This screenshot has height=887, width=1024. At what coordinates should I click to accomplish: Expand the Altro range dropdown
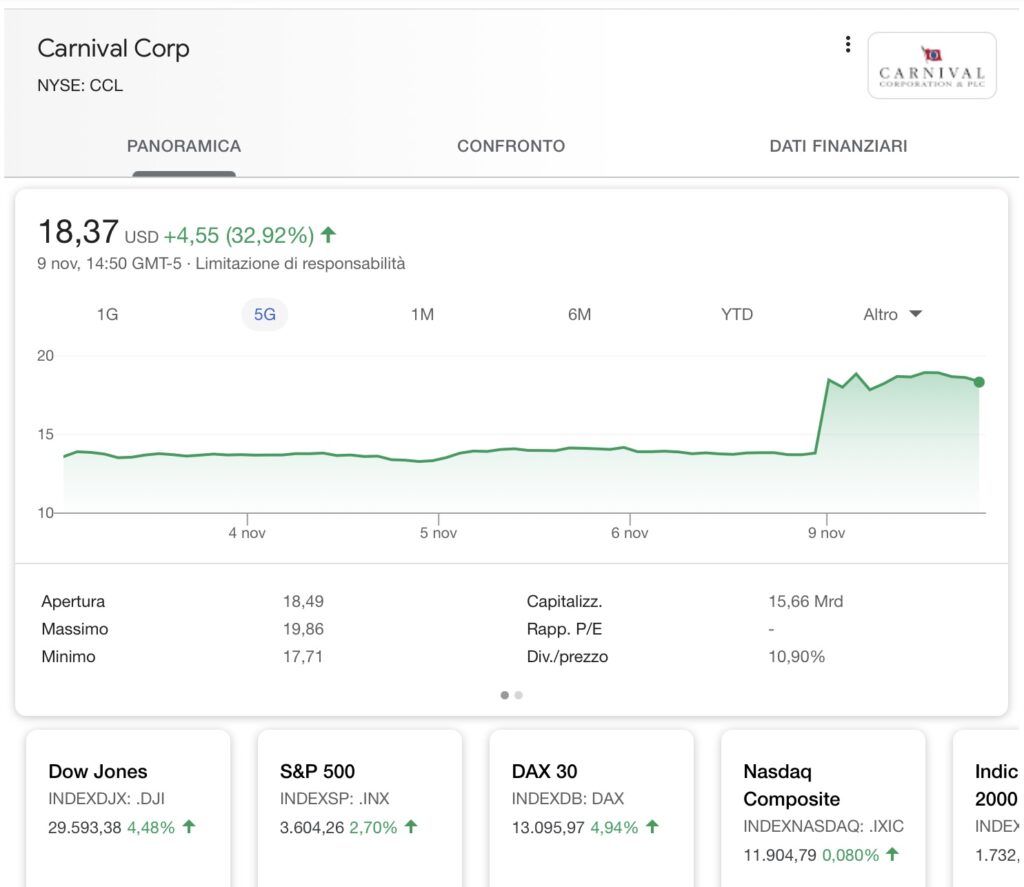click(892, 314)
